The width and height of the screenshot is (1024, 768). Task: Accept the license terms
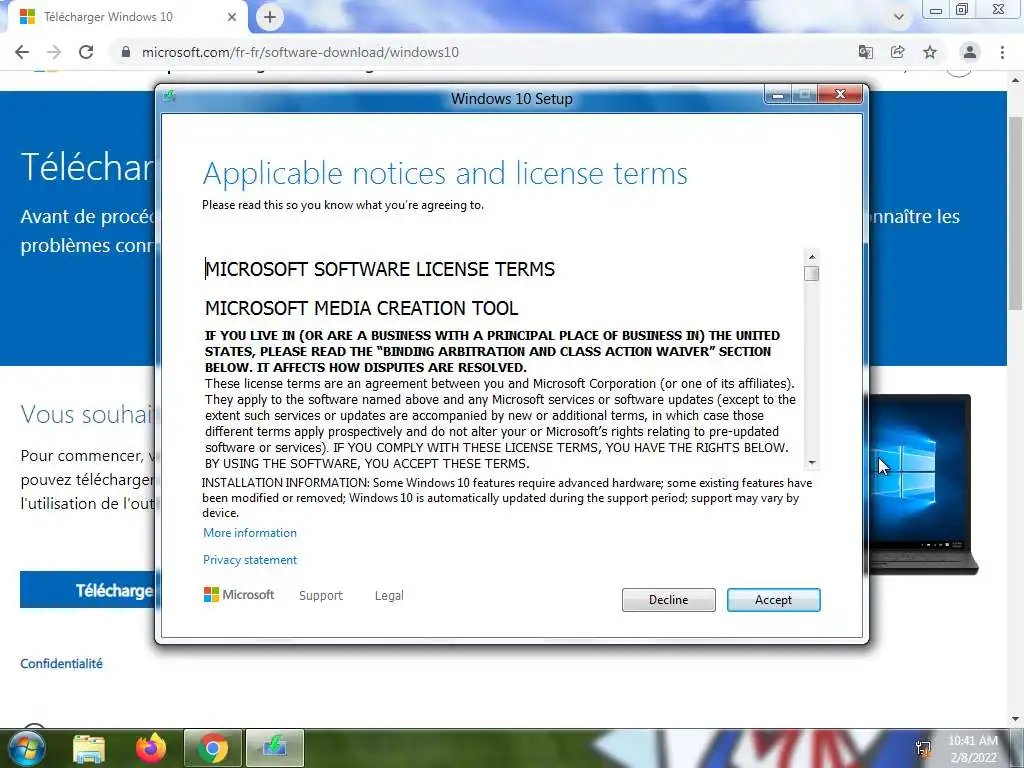pyautogui.click(x=773, y=600)
